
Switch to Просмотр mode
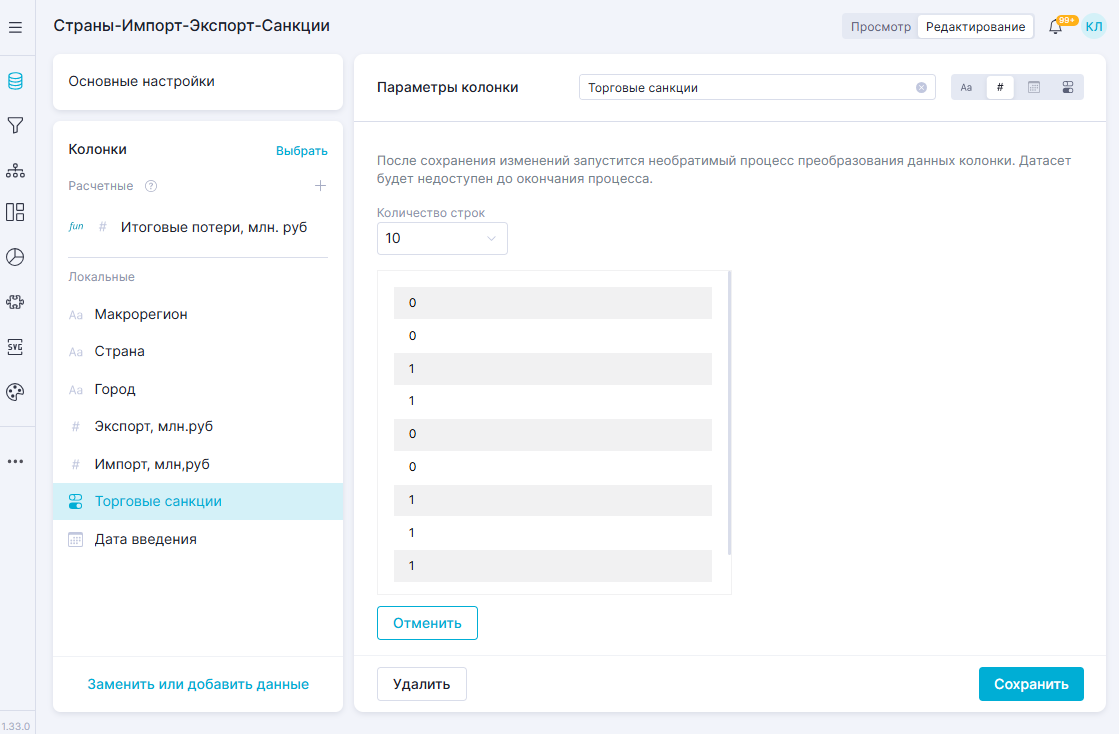coord(880,27)
